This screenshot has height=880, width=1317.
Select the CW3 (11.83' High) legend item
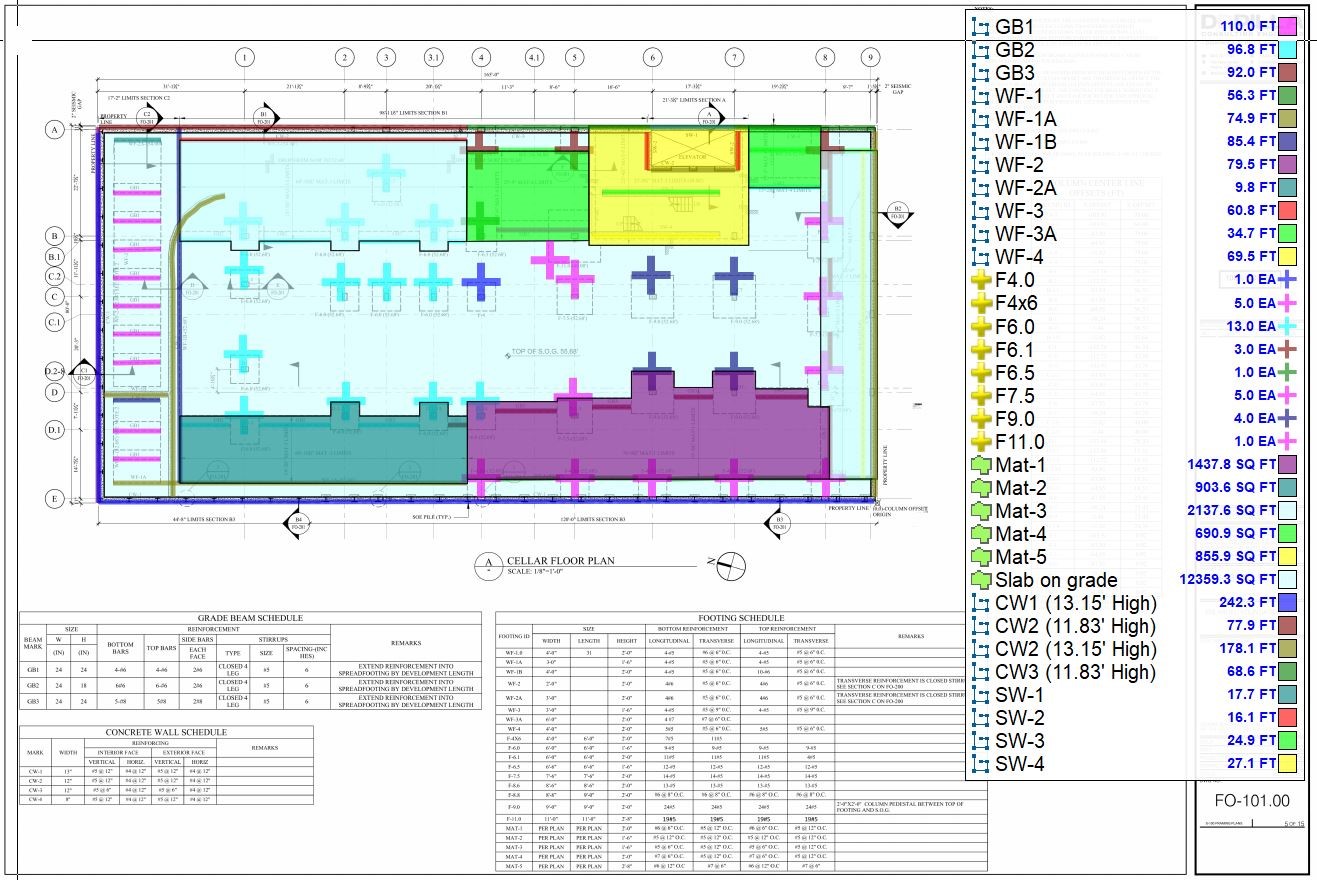click(1075, 672)
